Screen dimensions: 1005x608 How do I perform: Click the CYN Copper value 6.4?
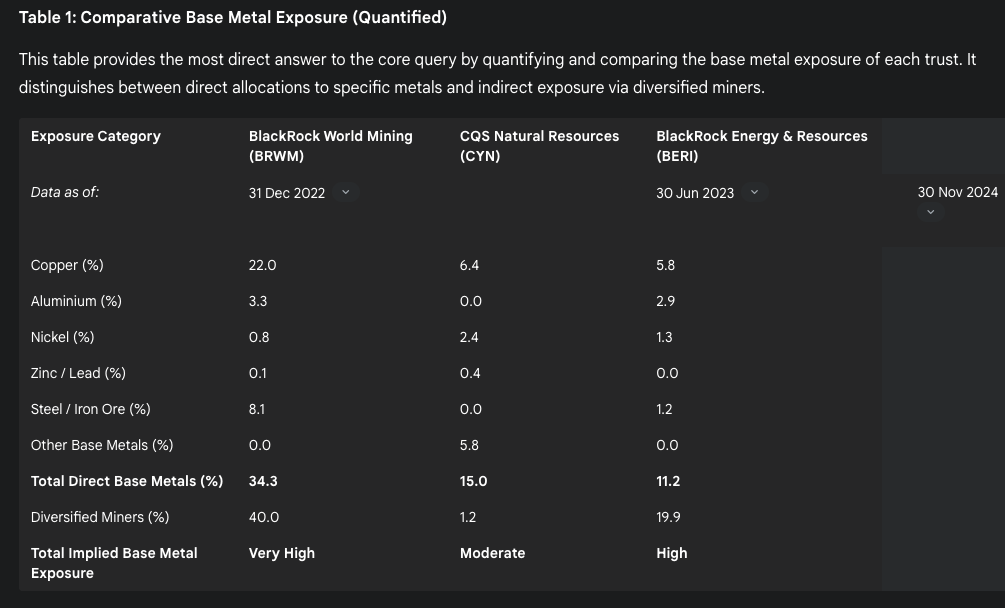pos(469,265)
